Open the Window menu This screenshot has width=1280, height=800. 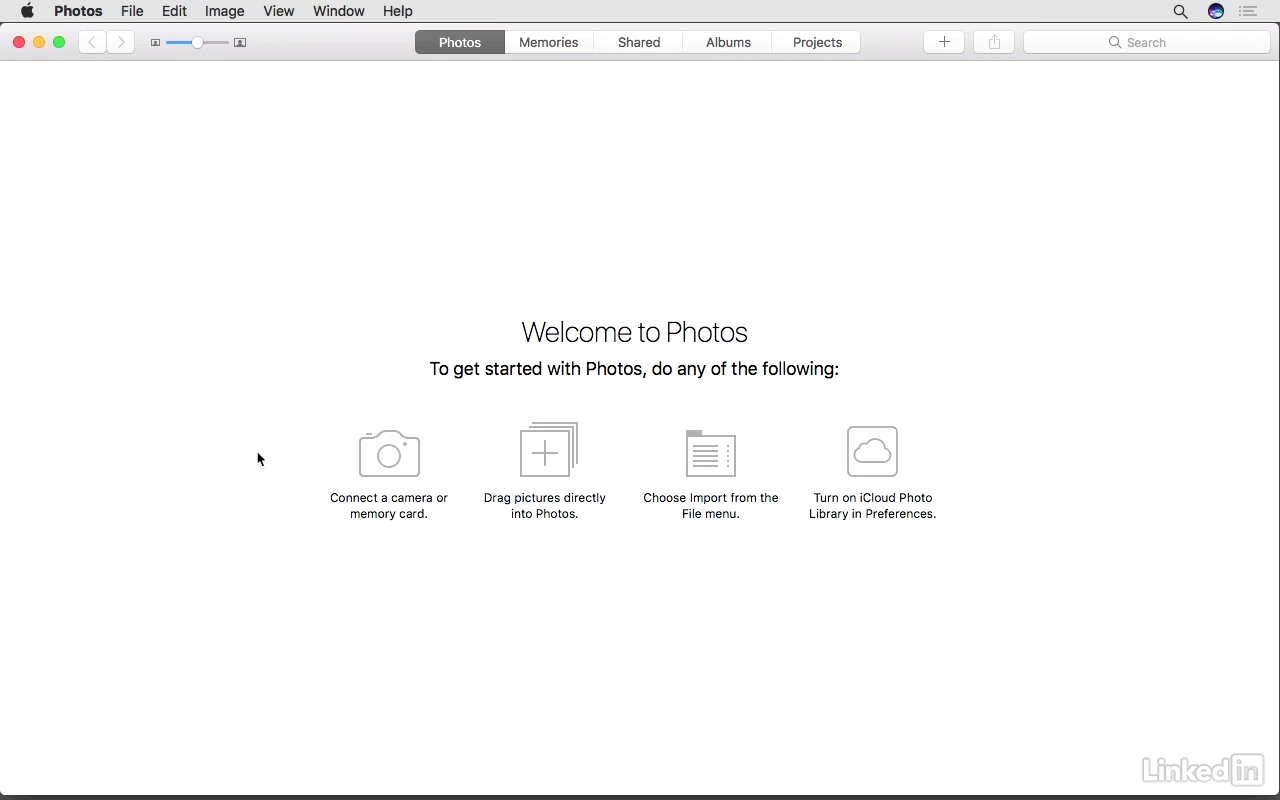coord(338,11)
